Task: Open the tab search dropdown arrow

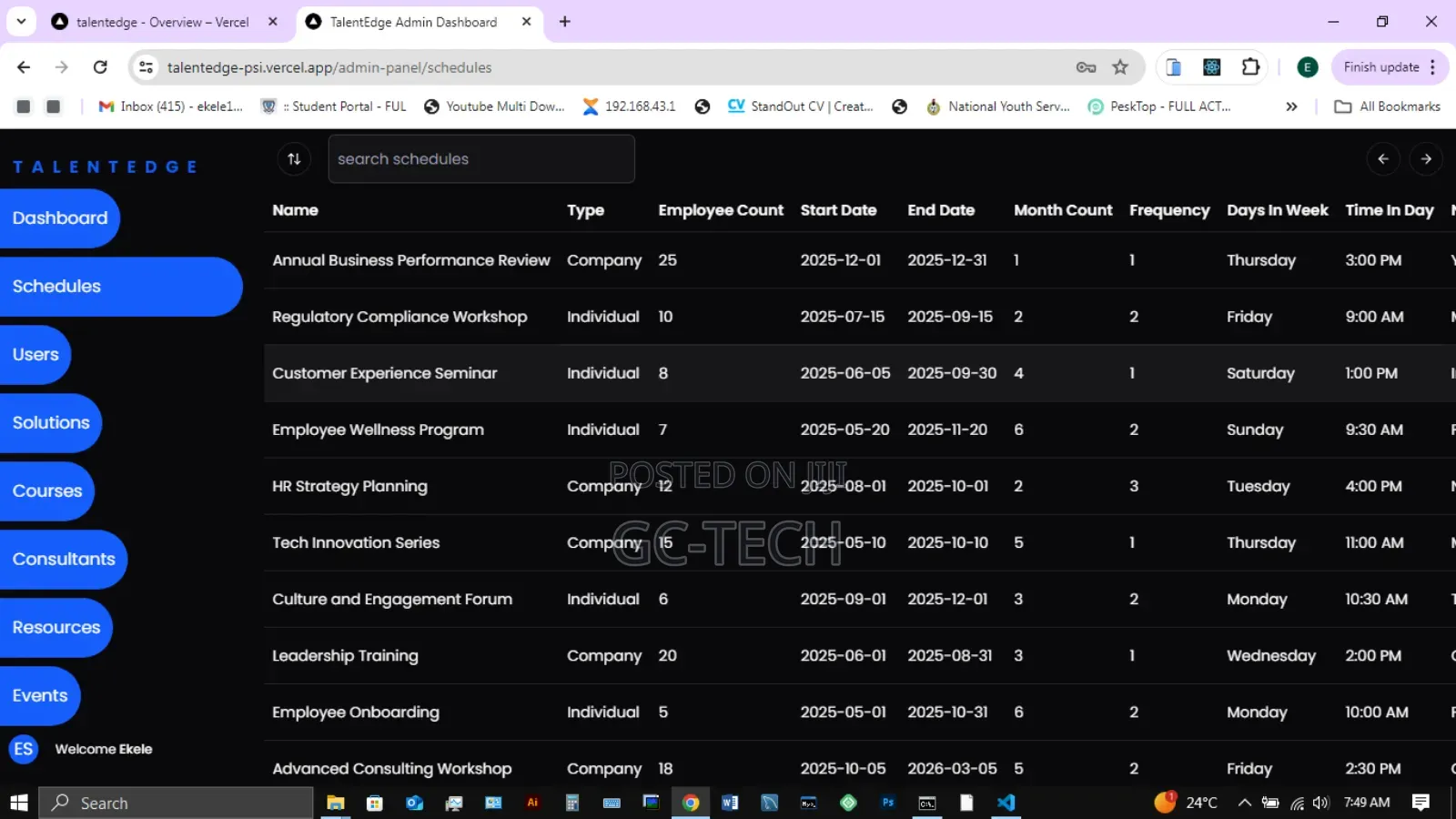Action: click(21, 21)
